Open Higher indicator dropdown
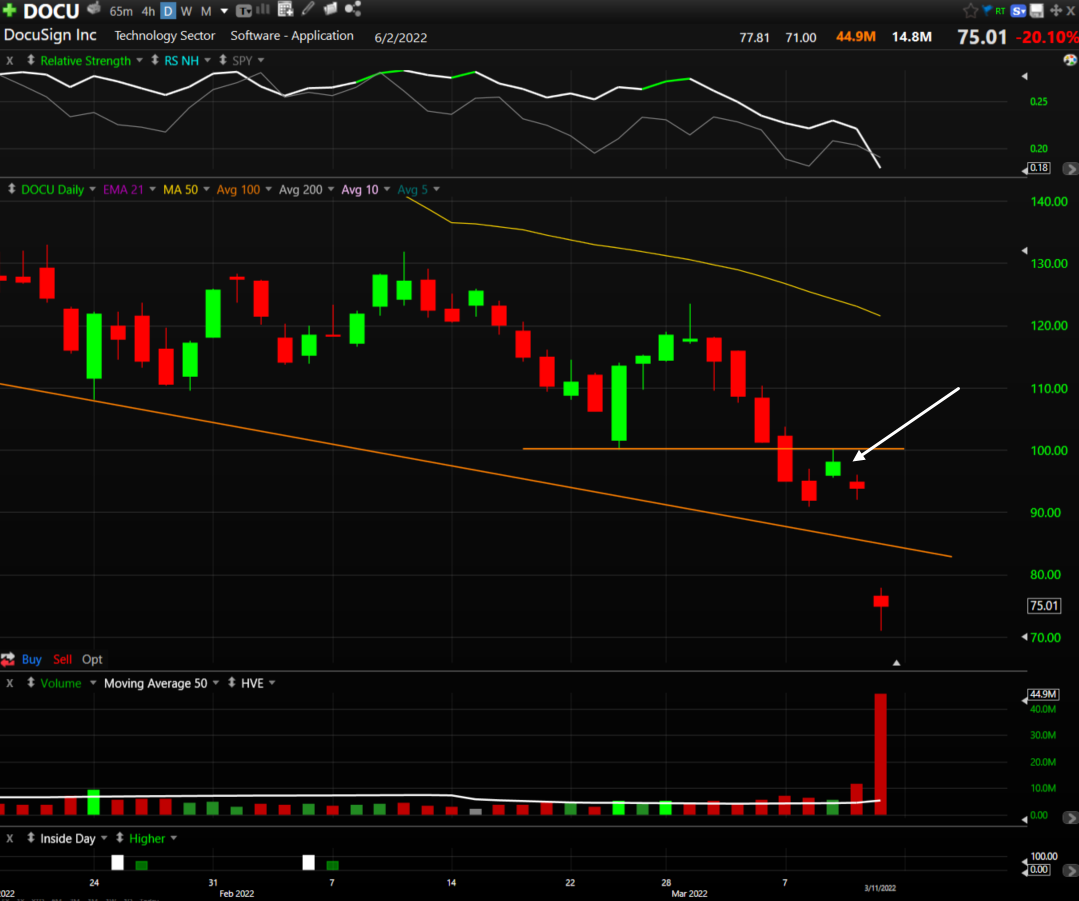Image resolution: width=1079 pixels, height=901 pixels. click(173, 838)
